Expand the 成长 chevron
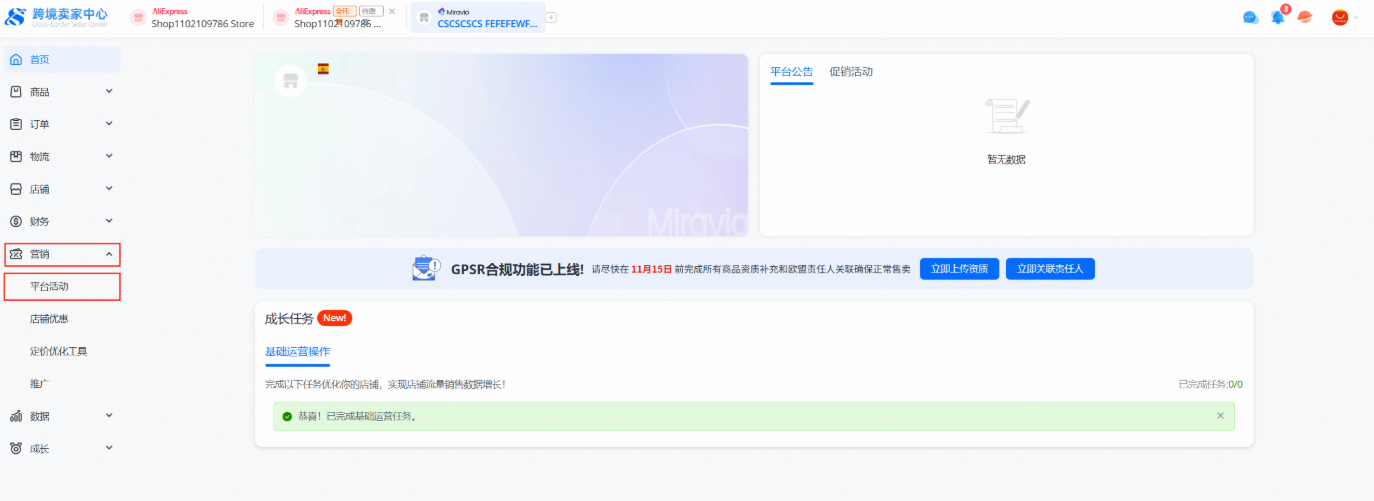1374x501 pixels. (x=109, y=448)
